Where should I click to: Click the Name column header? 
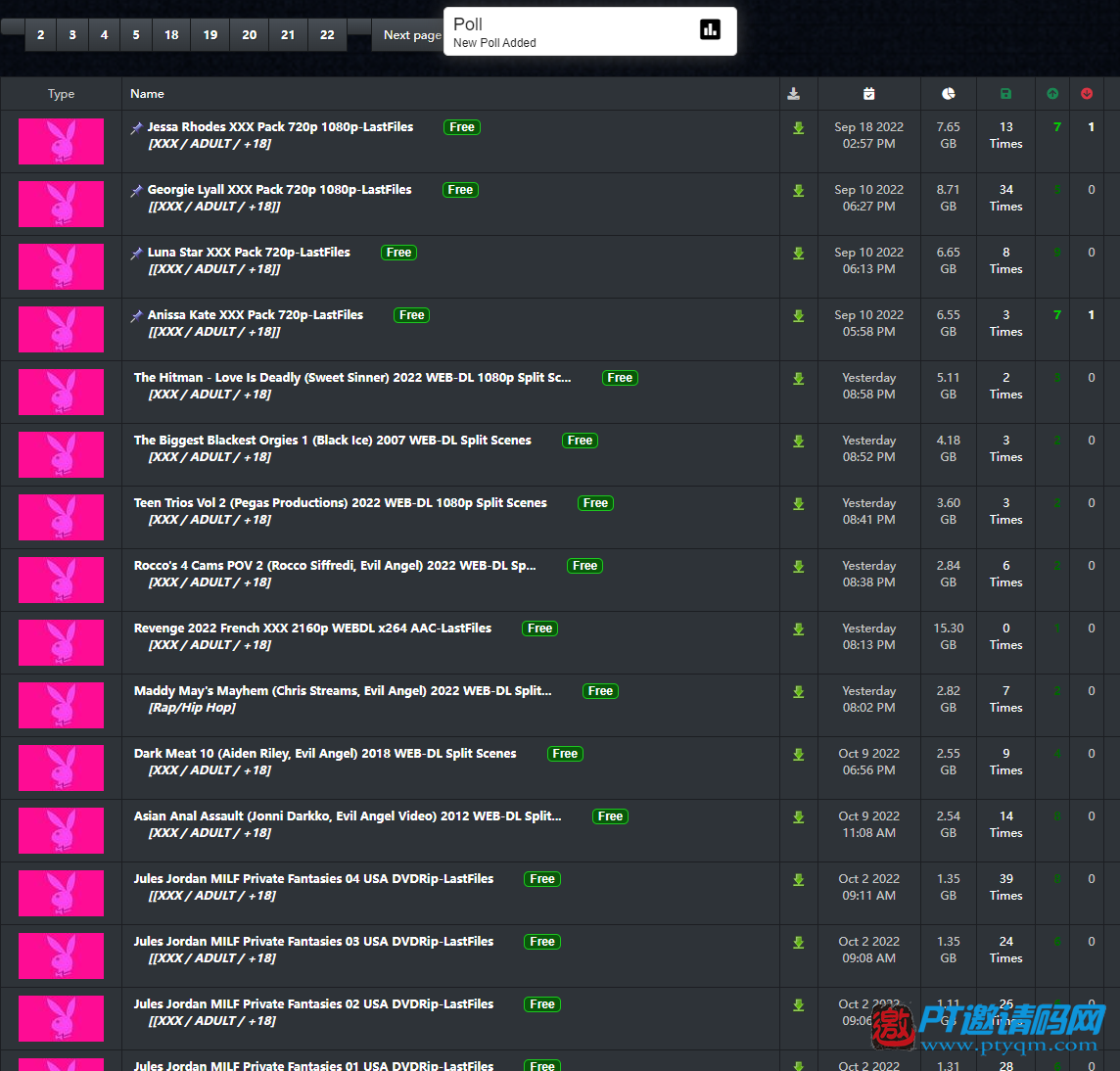point(147,94)
